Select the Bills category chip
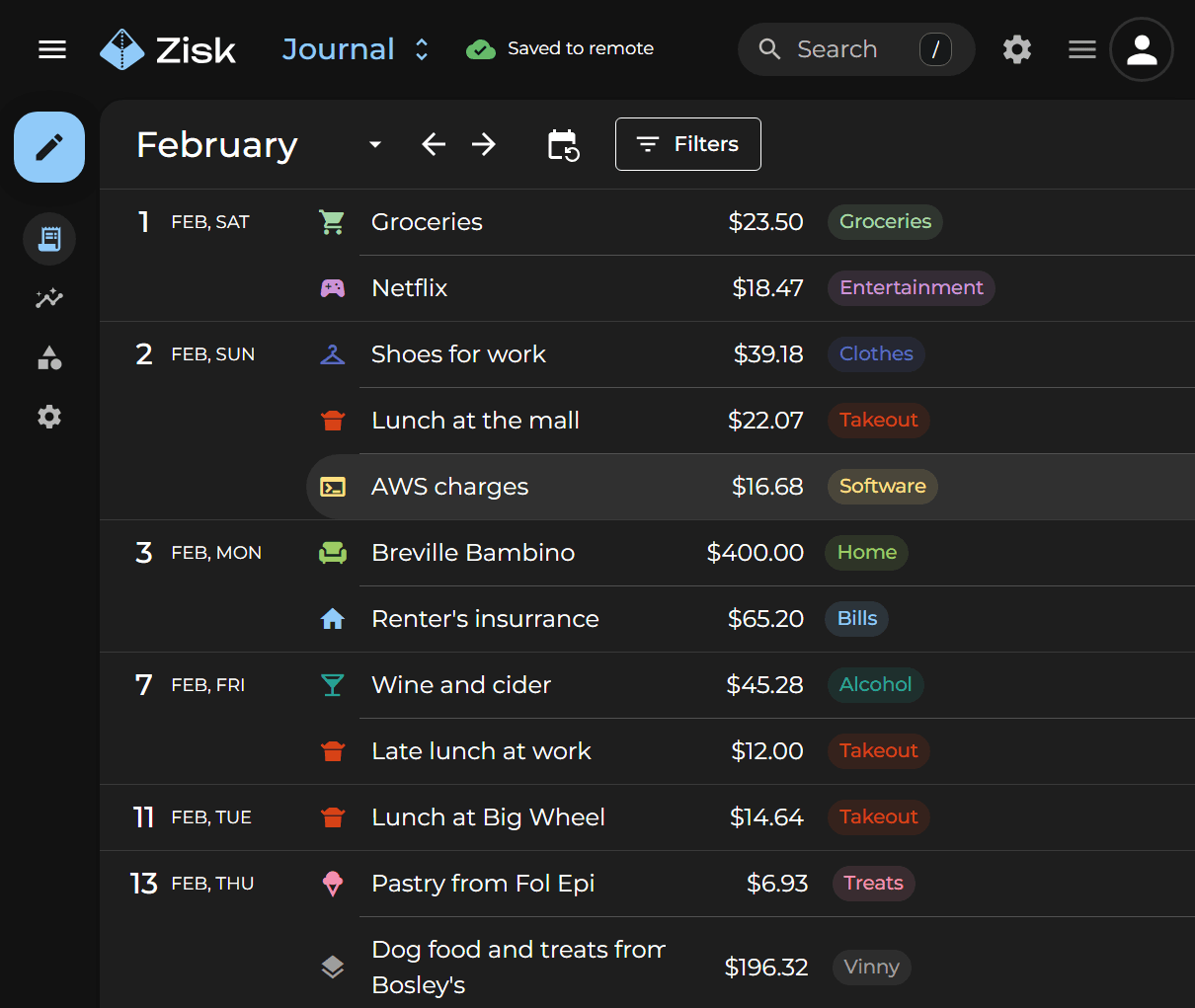This screenshot has width=1195, height=1008. coord(857,619)
